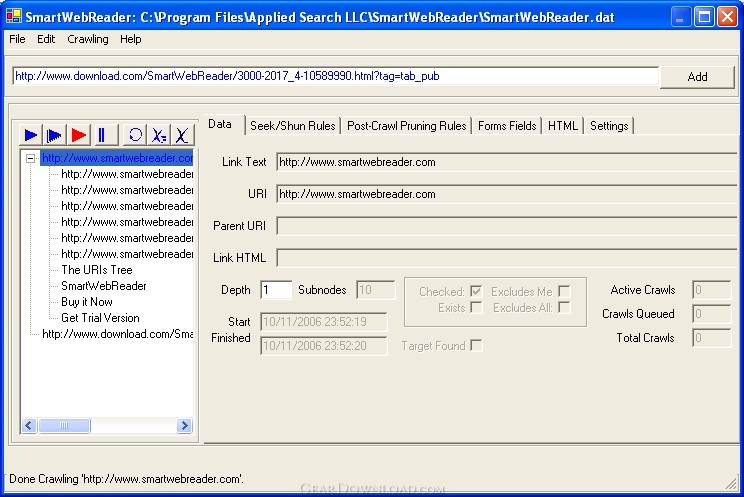Click the tree's right scroll arrow

point(184,425)
